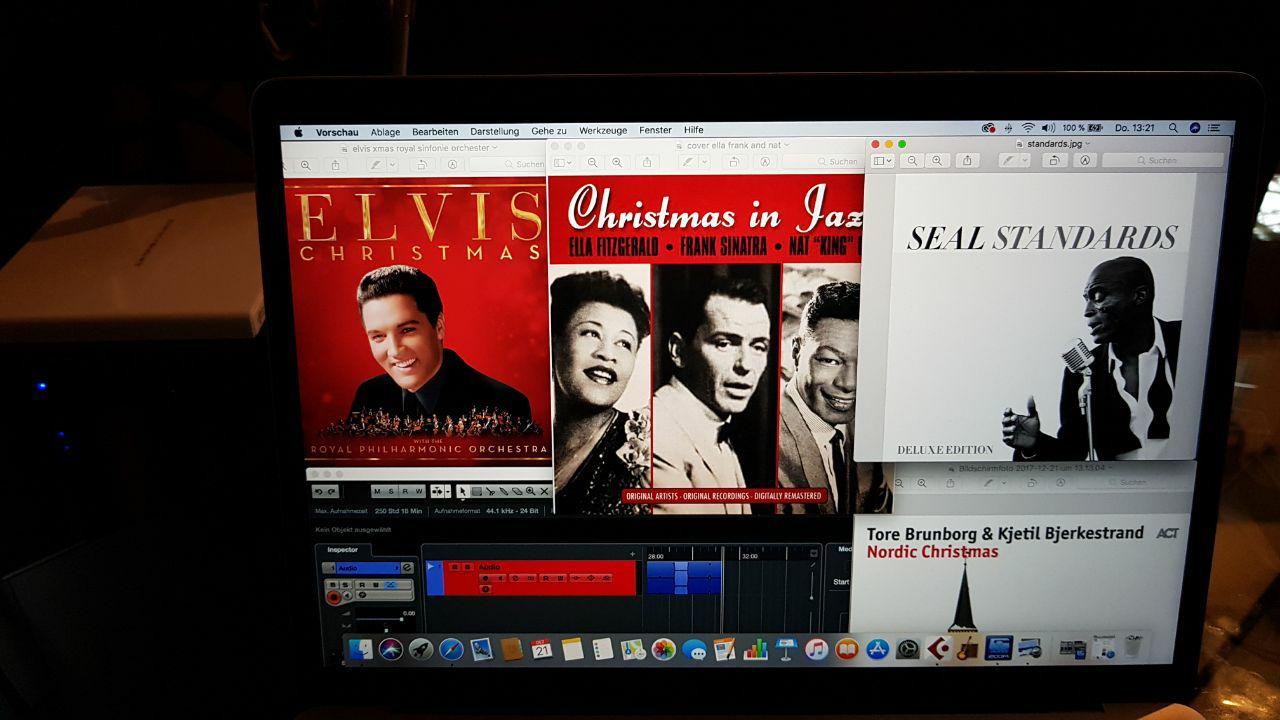Open the App Store in the Dock
1280x720 pixels.
pos(878,649)
